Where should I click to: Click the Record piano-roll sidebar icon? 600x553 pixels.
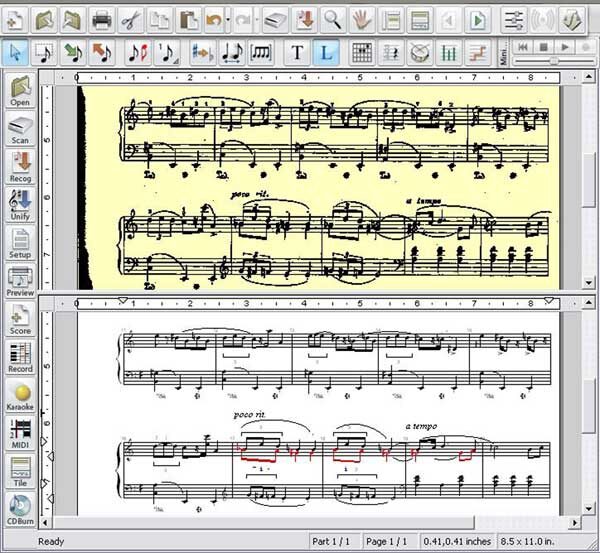[20, 357]
